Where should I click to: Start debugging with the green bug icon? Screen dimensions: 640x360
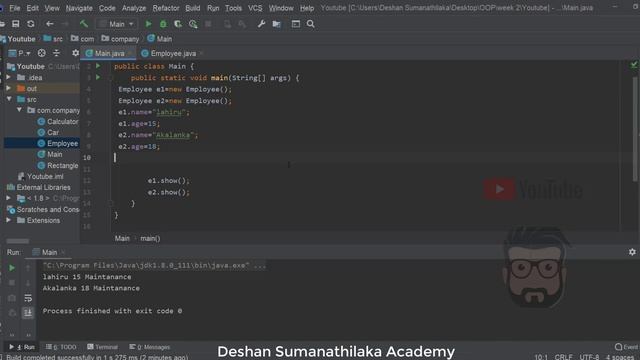coord(163,24)
